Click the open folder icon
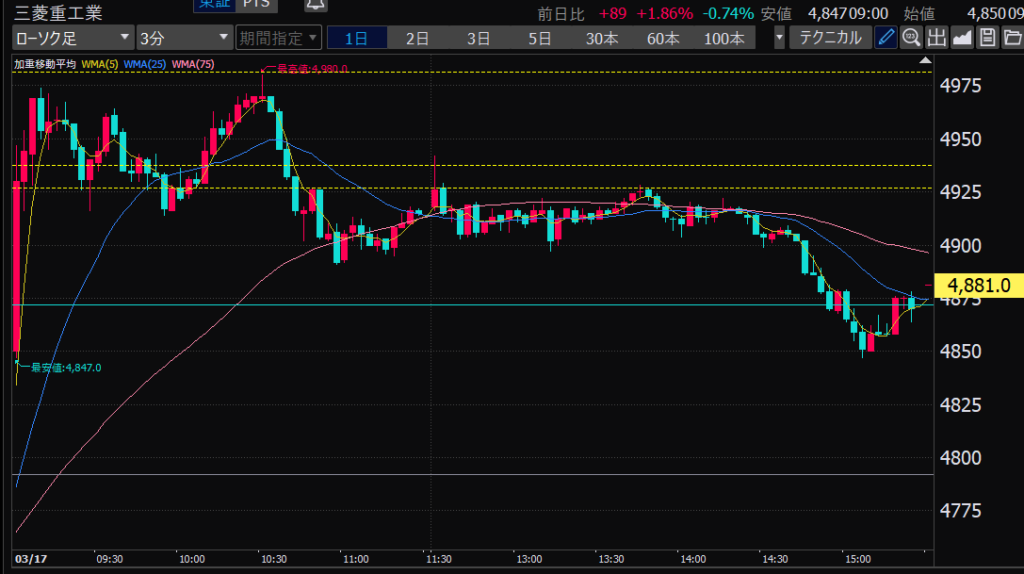 tap(1011, 39)
